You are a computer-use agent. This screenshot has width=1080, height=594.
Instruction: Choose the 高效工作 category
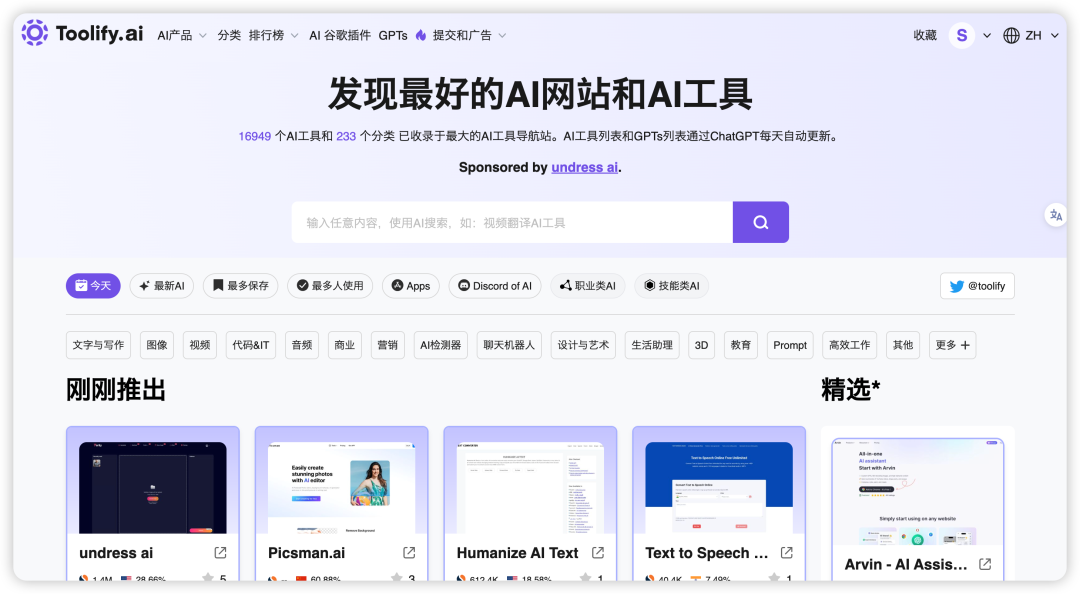point(849,345)
